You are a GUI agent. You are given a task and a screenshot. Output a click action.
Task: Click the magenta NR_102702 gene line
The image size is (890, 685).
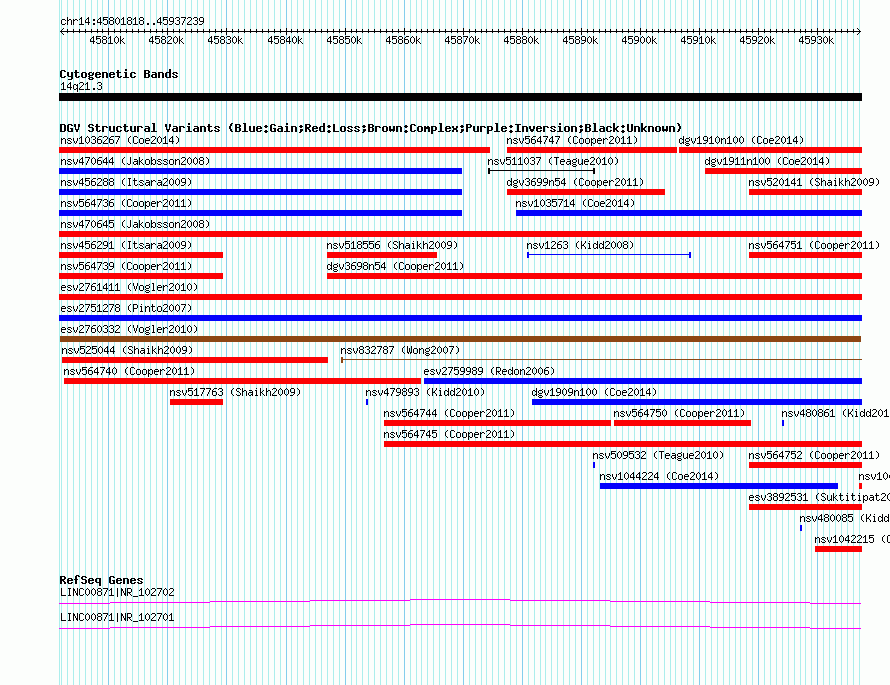coord(460,601)
